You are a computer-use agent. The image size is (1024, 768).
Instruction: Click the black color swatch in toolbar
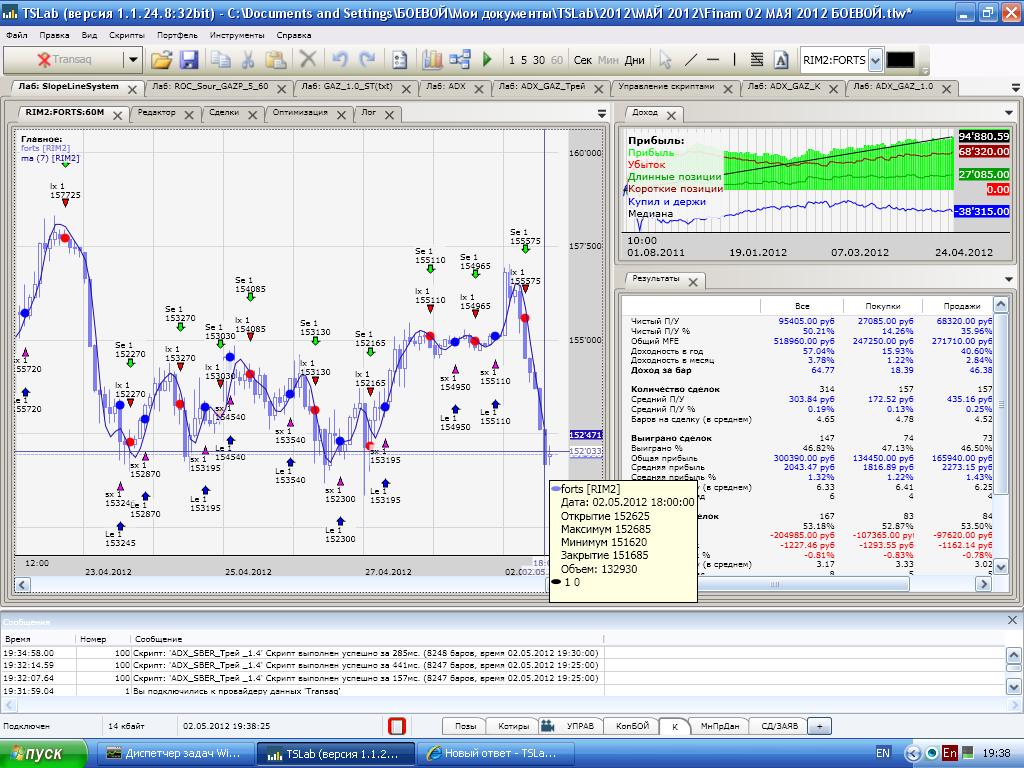pos(900,60)
